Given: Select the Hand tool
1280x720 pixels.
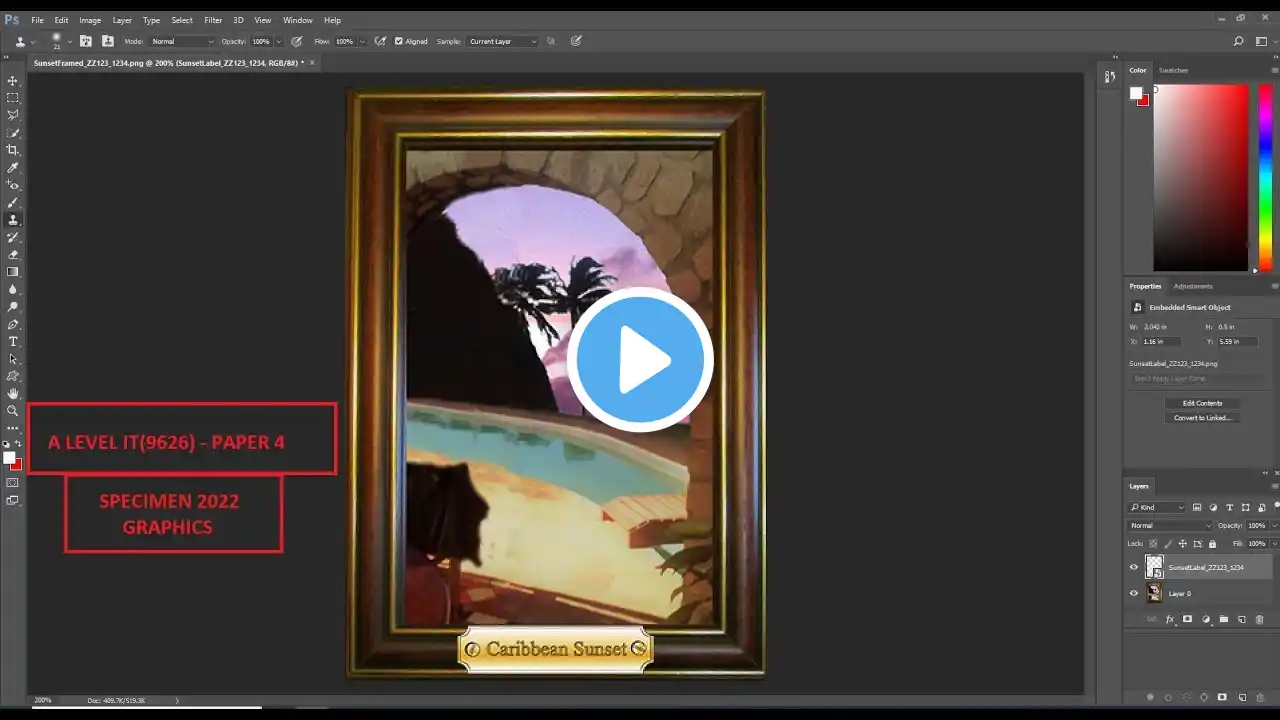Looking at the screenshot, I should [13, 393].
